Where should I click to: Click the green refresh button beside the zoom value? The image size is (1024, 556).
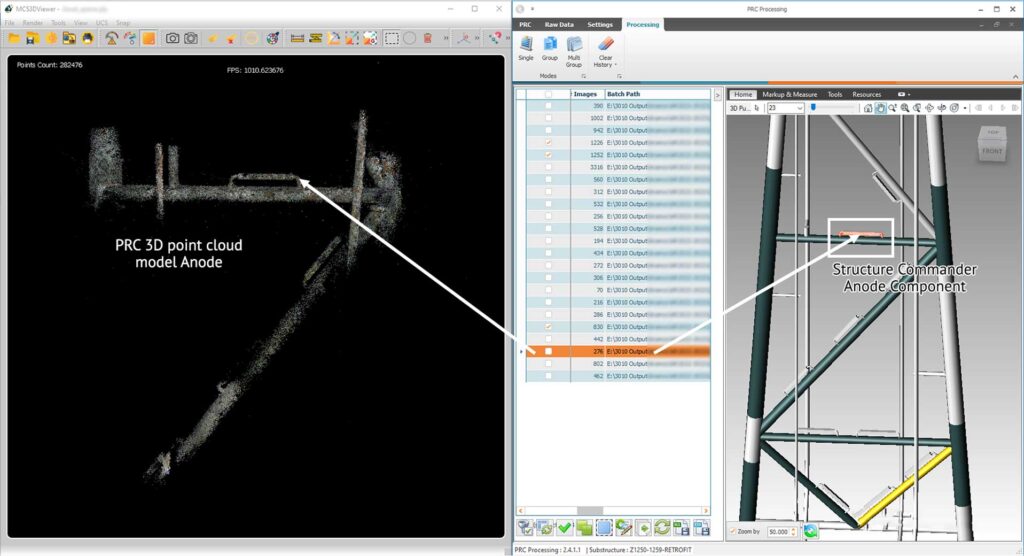810,531
